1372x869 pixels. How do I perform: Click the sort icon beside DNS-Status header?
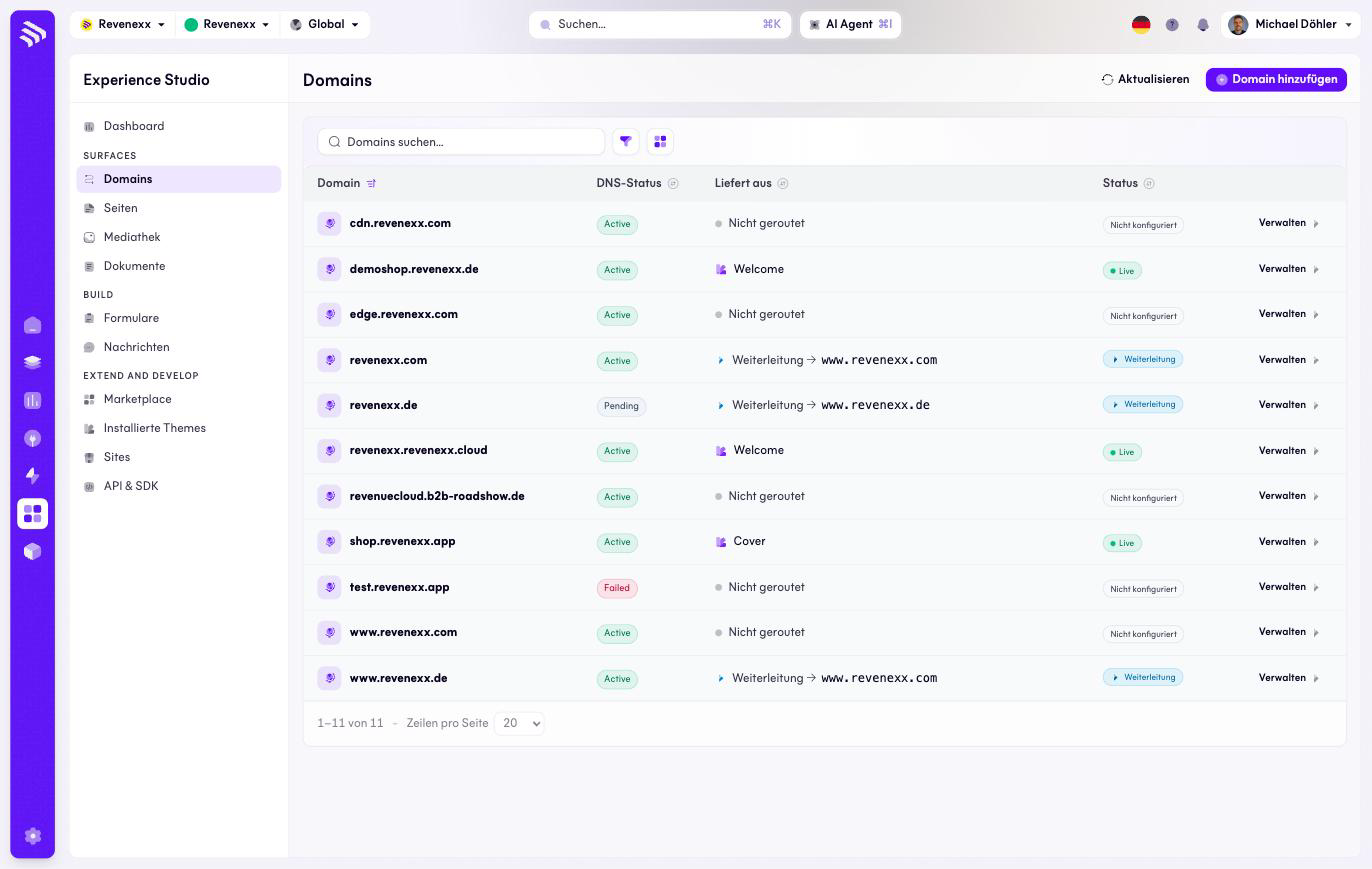point(673,184)
